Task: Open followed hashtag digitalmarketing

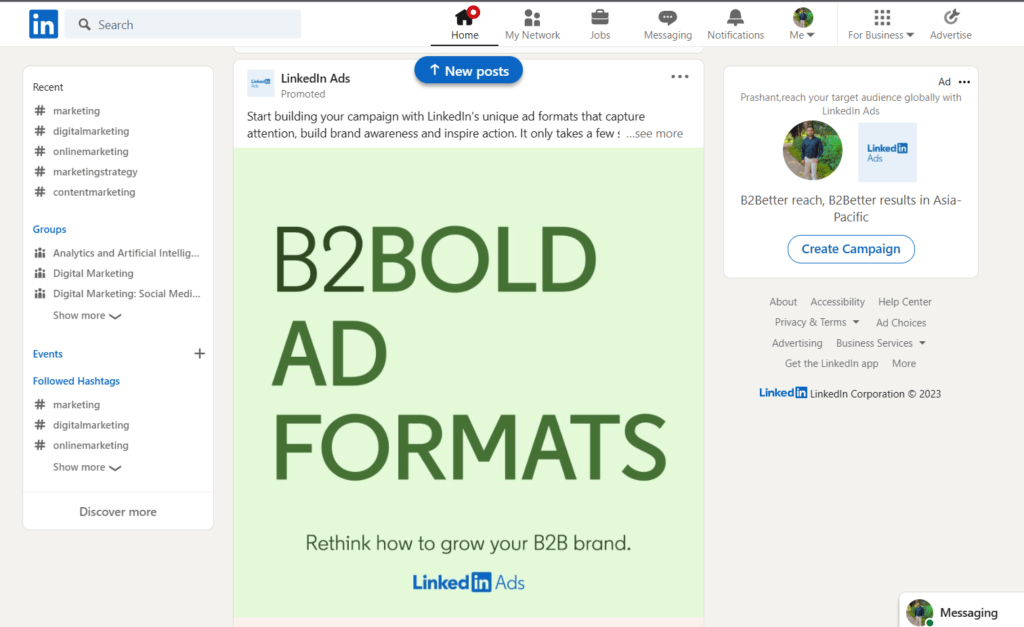Action: 91,425
